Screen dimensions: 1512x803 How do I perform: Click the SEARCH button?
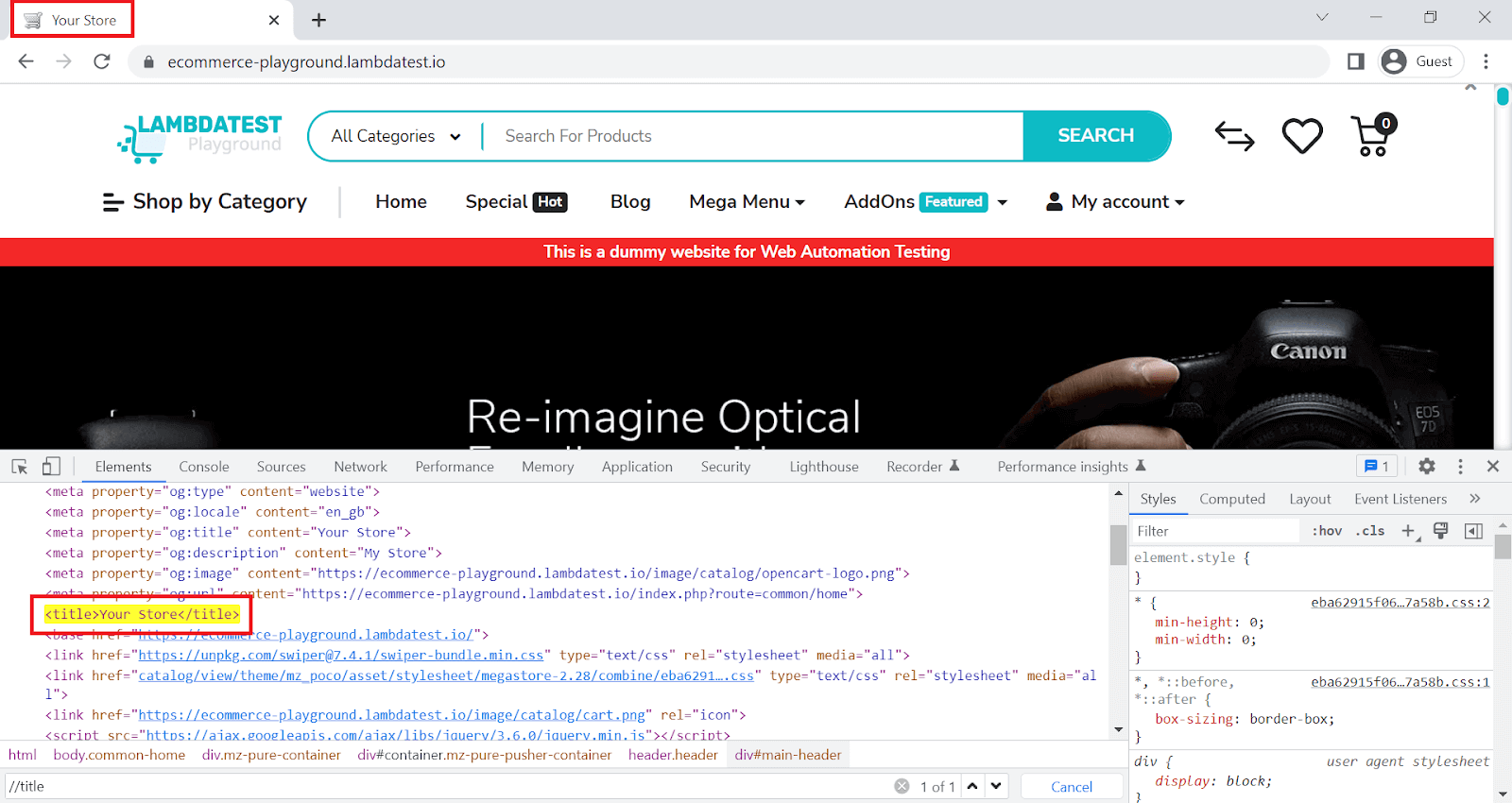(1096, 136)
